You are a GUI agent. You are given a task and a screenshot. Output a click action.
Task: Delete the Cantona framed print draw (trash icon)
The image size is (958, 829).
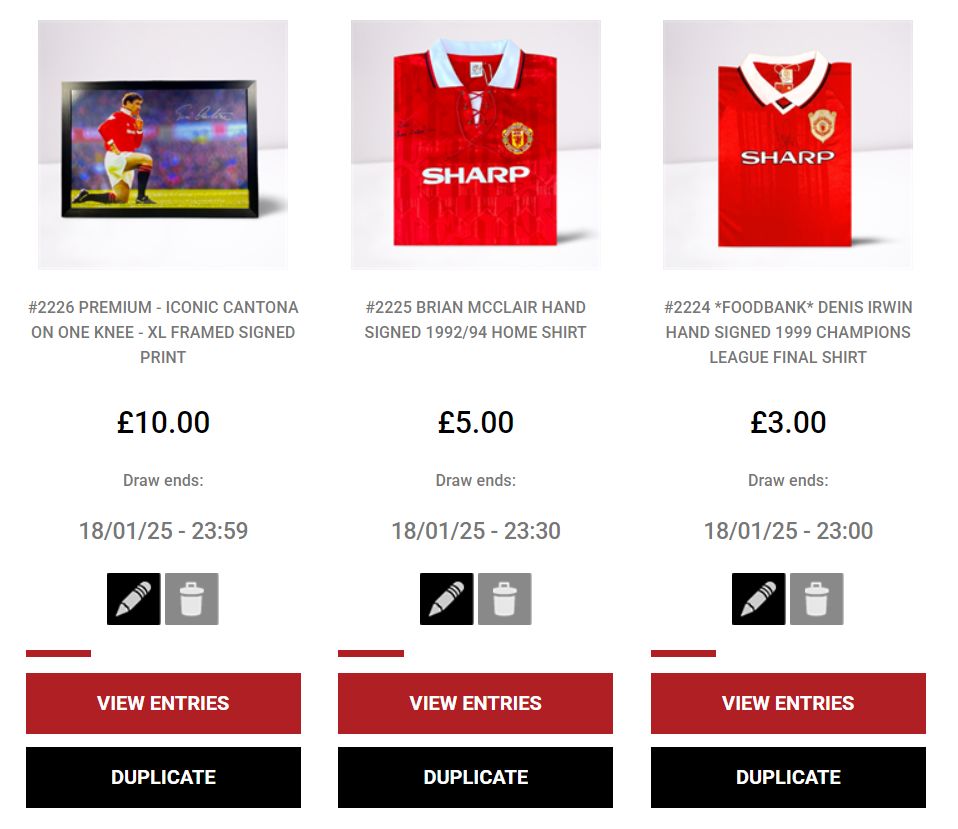[x=191, y=599]
